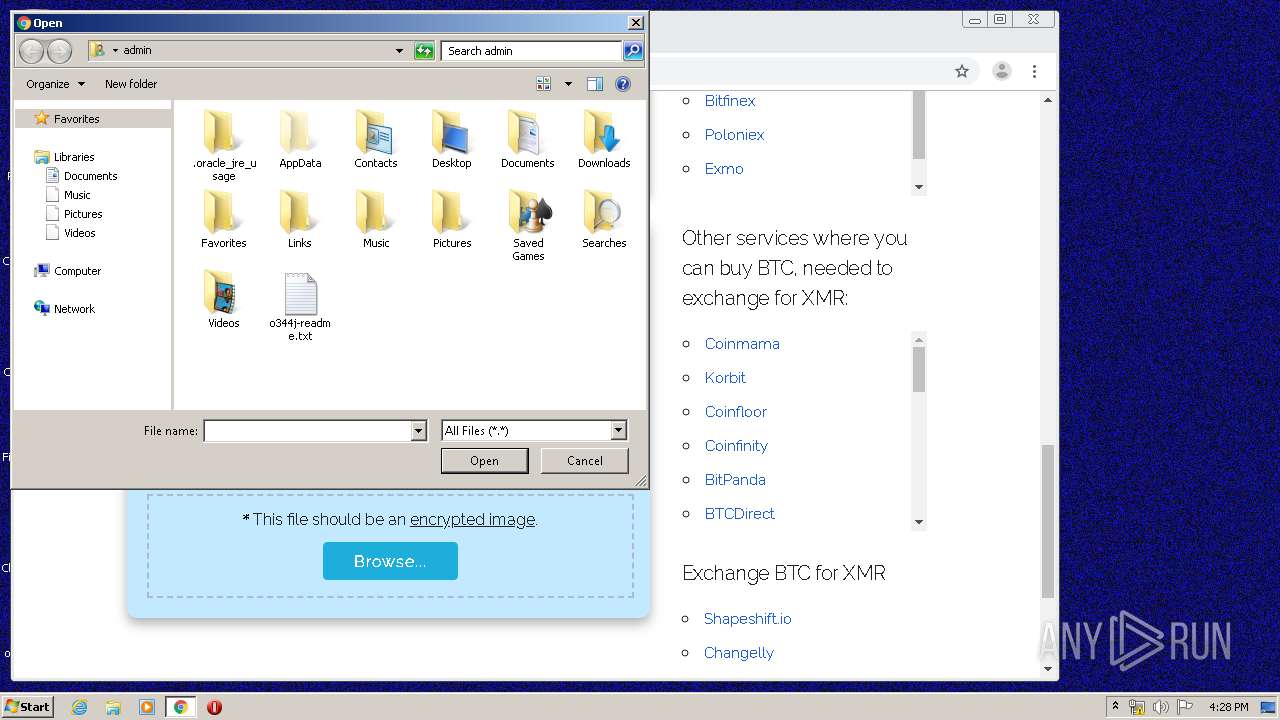Viewport: 1280px width, 720px height.
Task: Open dialog Help button
Action: [x=623, y=84]
